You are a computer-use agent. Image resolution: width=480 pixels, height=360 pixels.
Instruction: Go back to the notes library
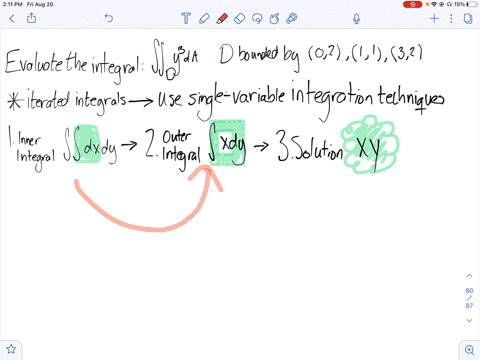coord(12,18)
